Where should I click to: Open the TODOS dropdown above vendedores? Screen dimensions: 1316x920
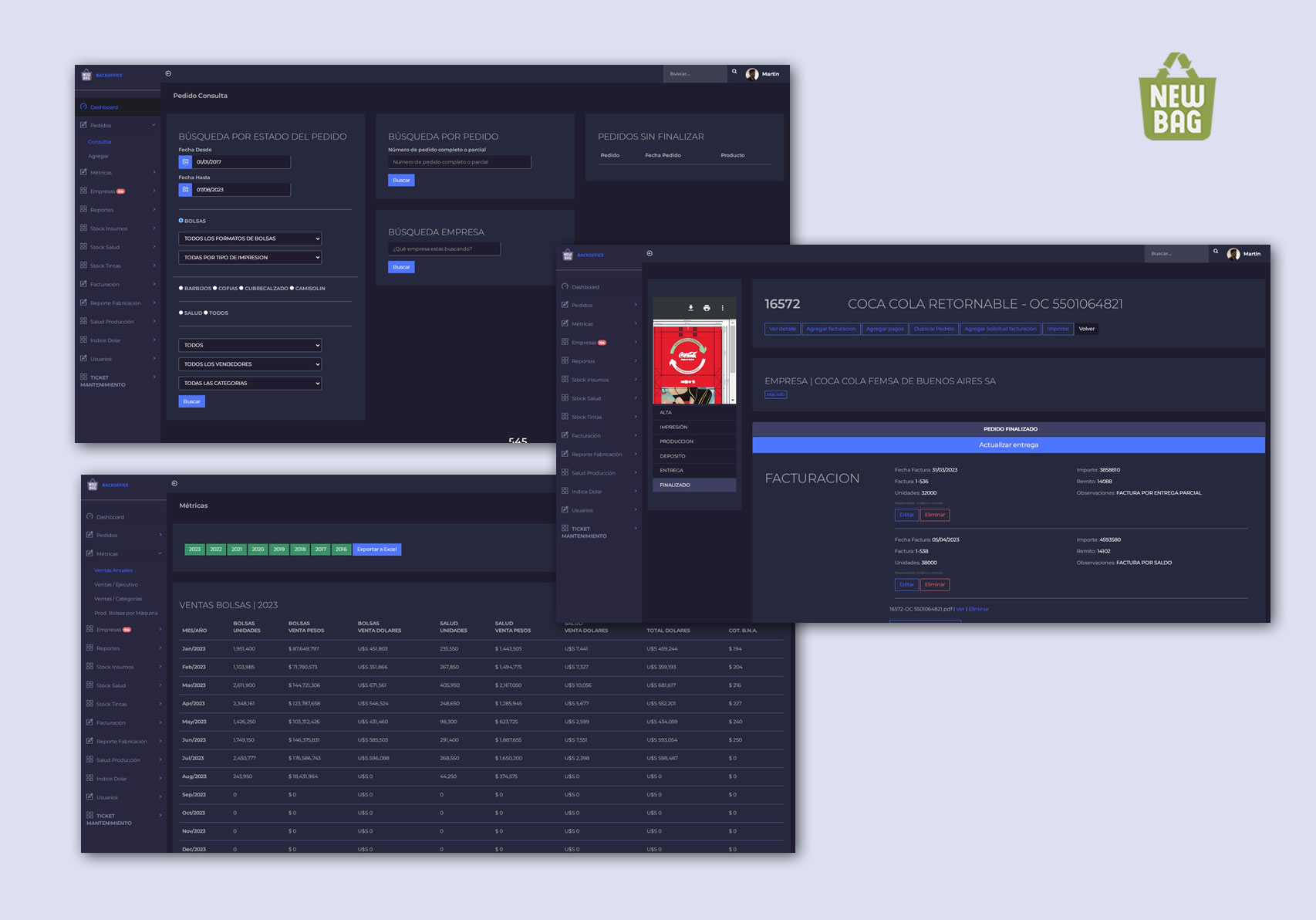250,345
